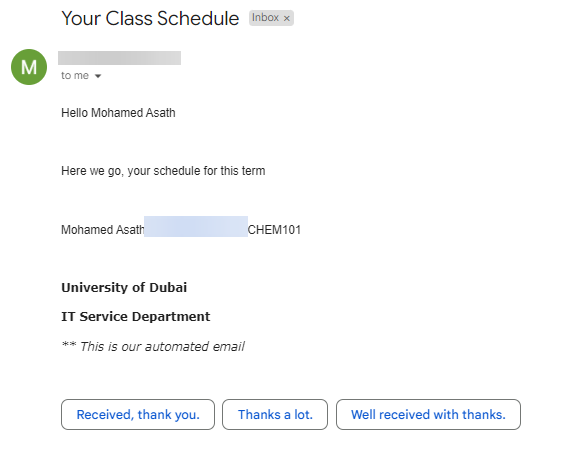Click the 'Hello Mohamed Asath' greeting line
The width and height of the screenshot is (574, 450).
pos(118,113)
